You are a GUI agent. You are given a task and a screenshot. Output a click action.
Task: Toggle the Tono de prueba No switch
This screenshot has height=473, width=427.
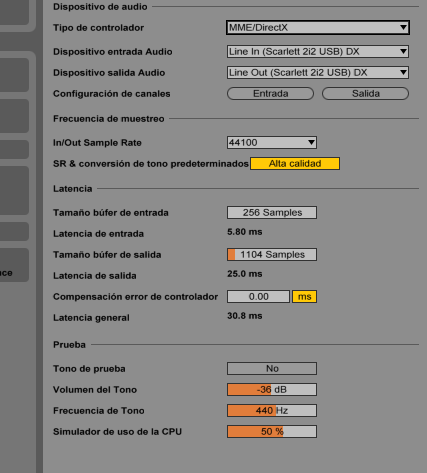(x=272, y=369)
